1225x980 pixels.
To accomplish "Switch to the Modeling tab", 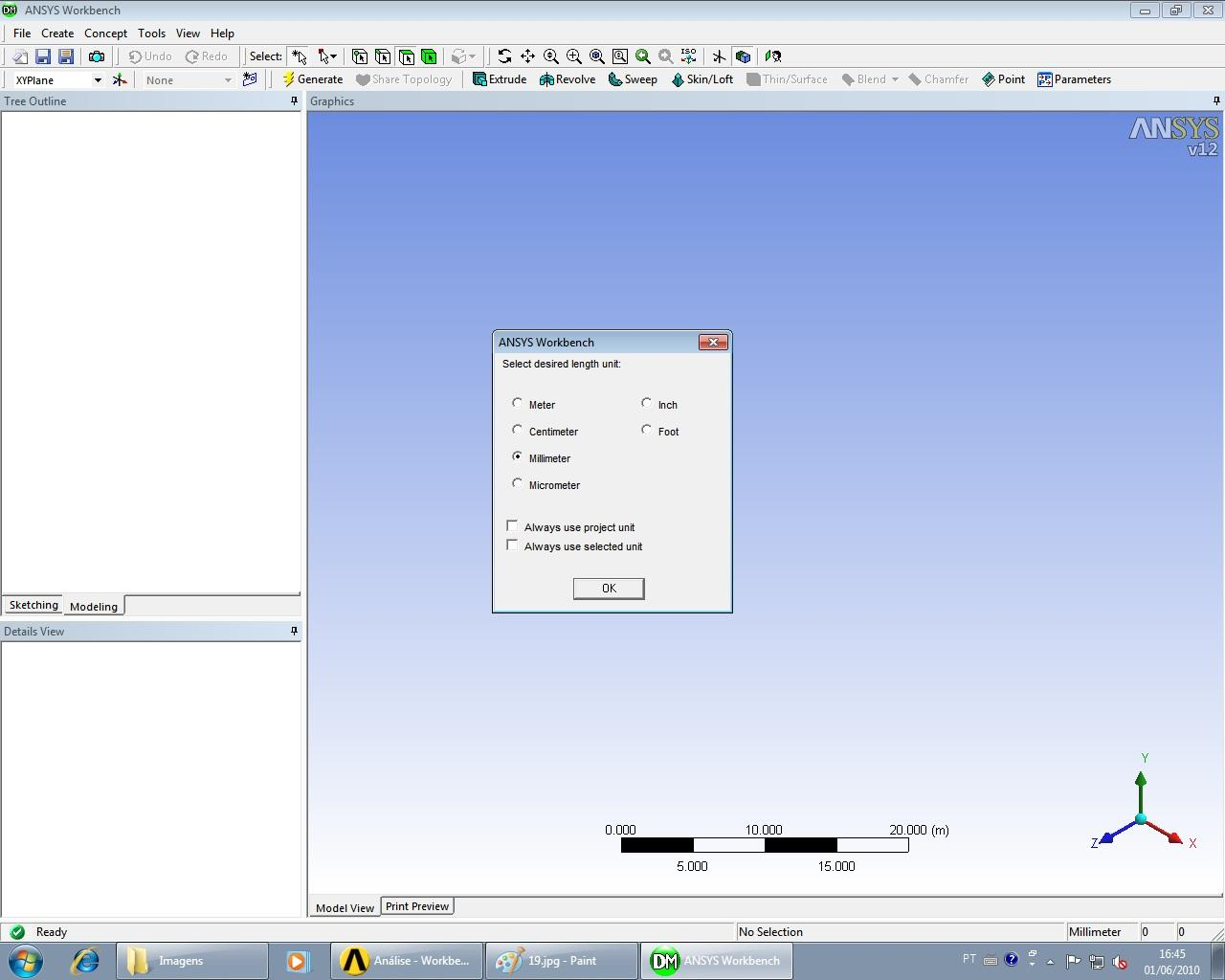I will pos(94,606).
